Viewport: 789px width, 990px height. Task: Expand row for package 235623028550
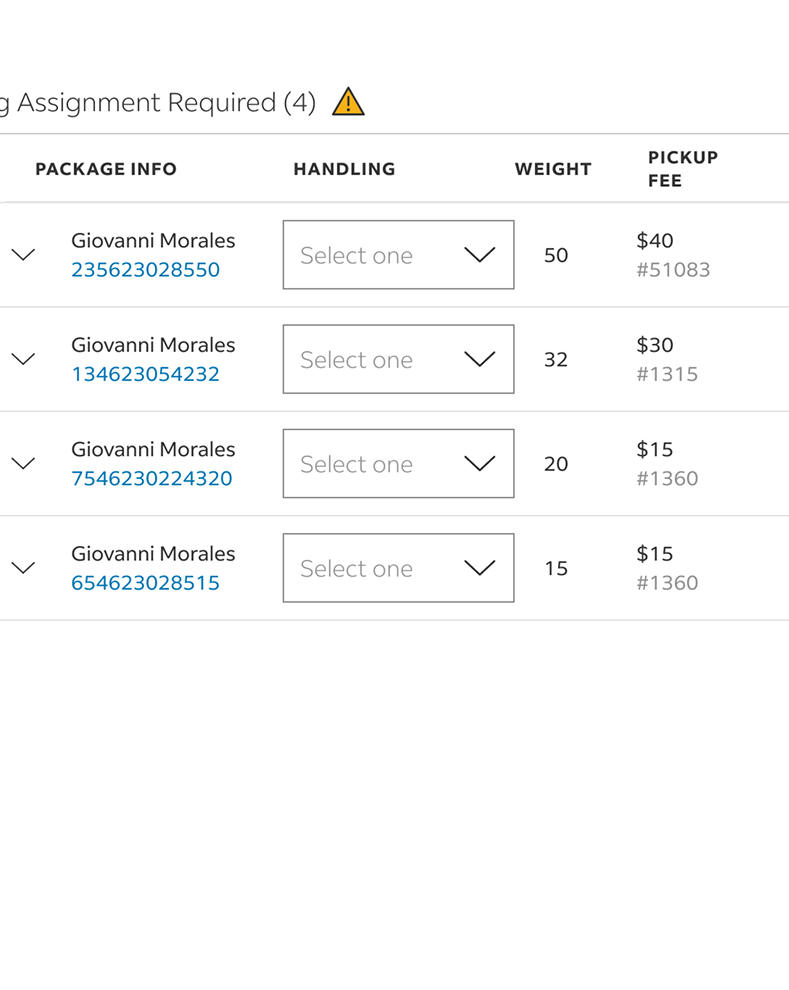tap(23, 255)
